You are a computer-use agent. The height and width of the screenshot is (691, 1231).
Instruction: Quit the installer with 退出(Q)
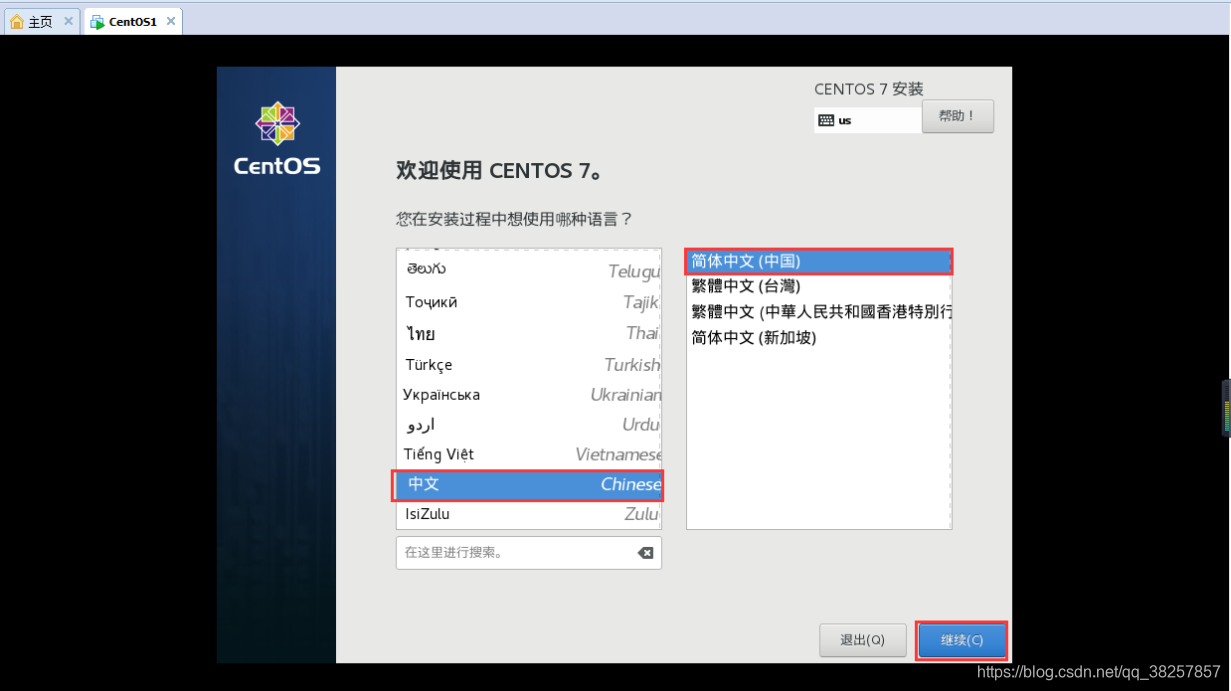pyautogui.click(x=862, y=640)
